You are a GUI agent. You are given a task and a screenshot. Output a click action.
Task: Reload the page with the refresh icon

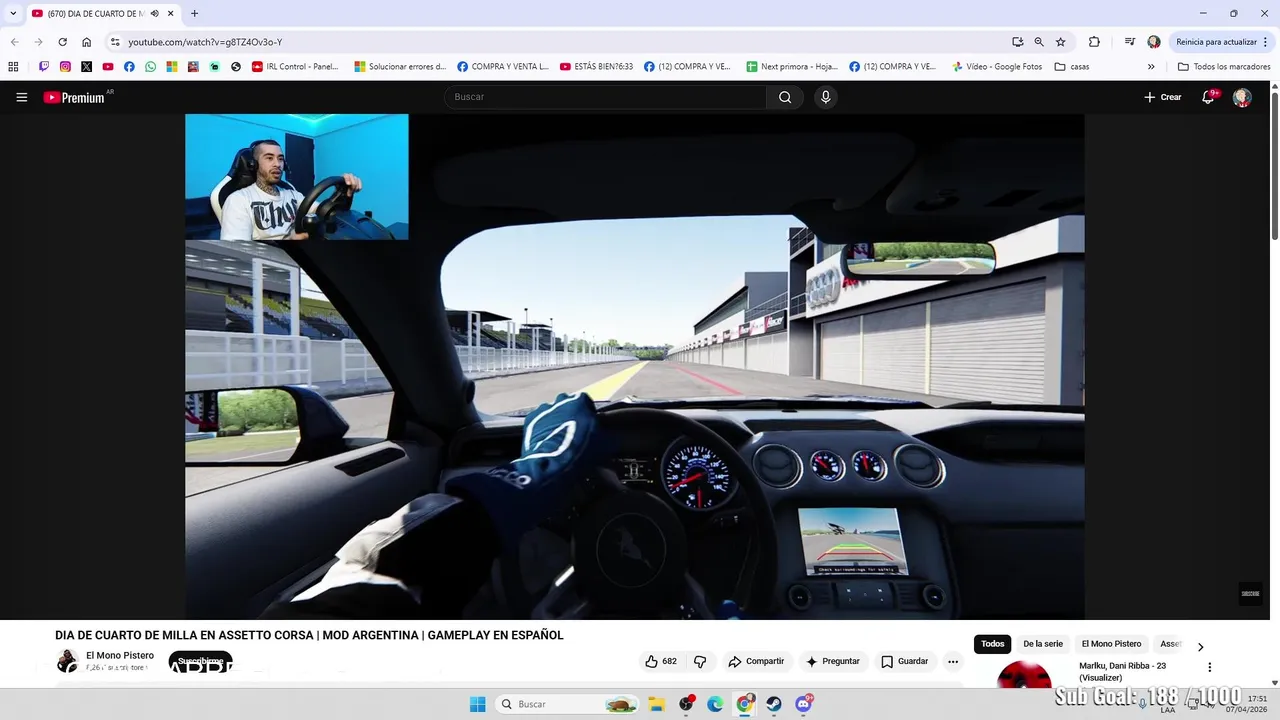click(62, 42)
